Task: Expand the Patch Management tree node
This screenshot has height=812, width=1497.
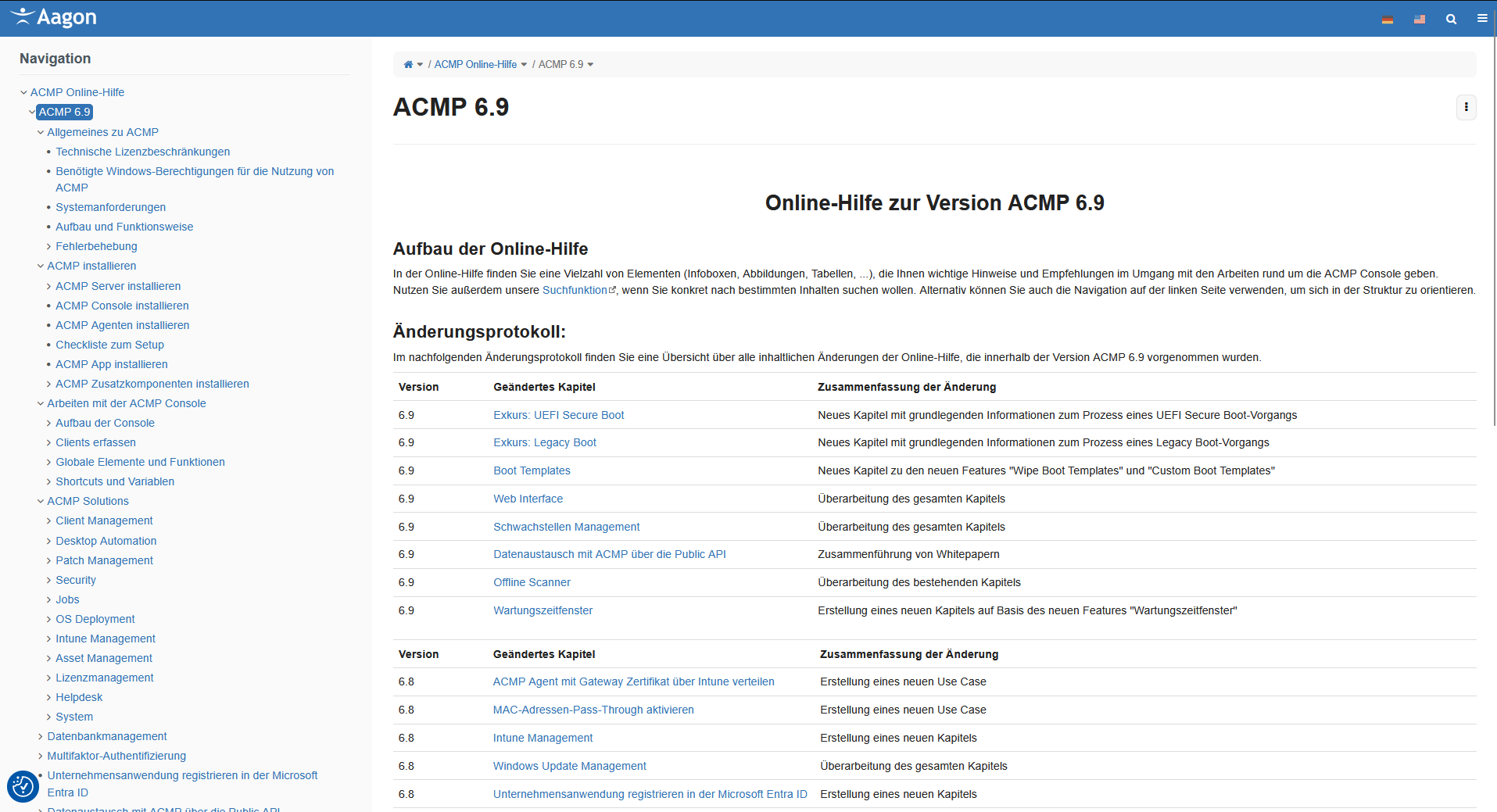Action: [48, 561]
